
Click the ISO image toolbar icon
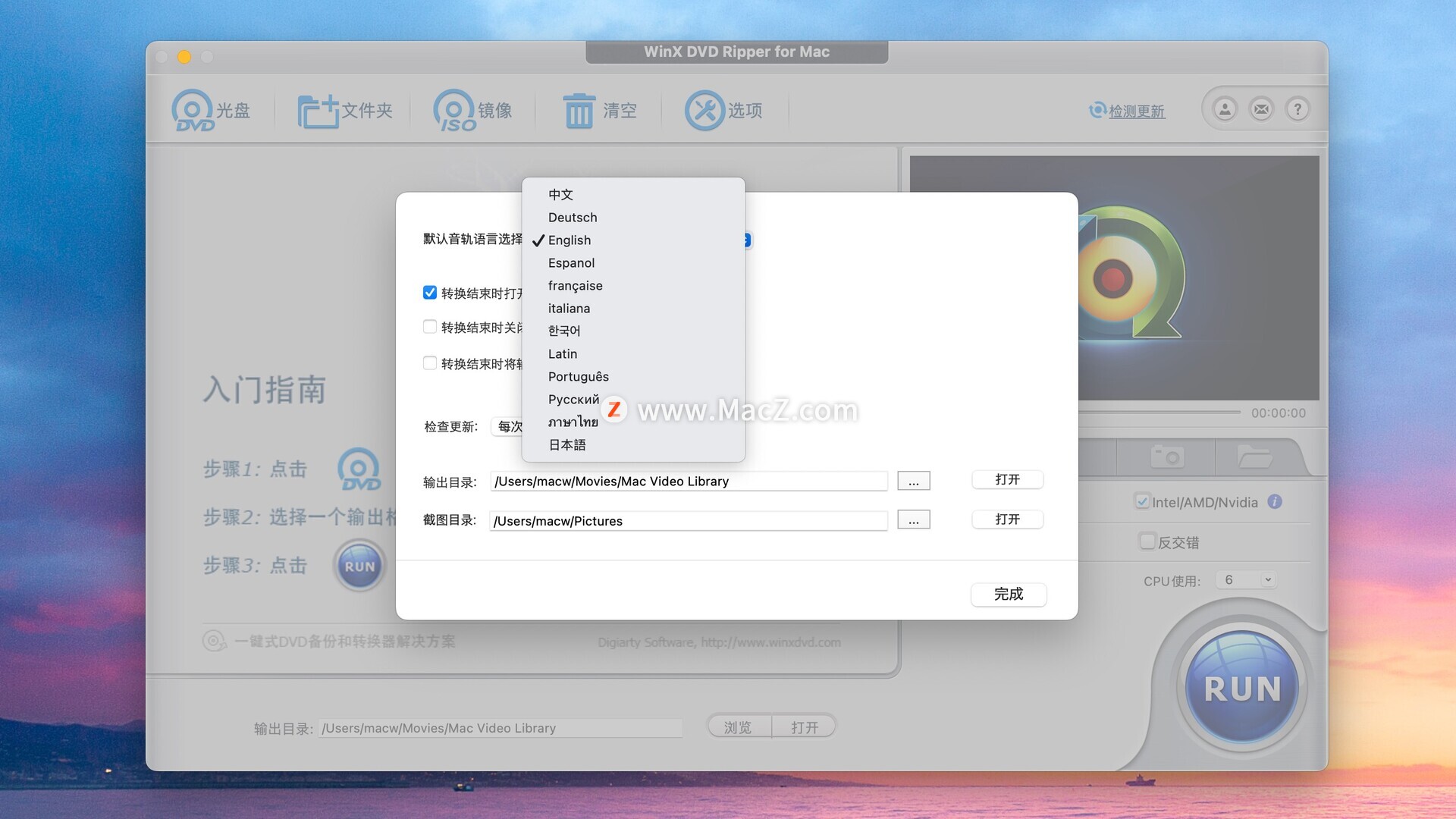[x=454, y=111]
